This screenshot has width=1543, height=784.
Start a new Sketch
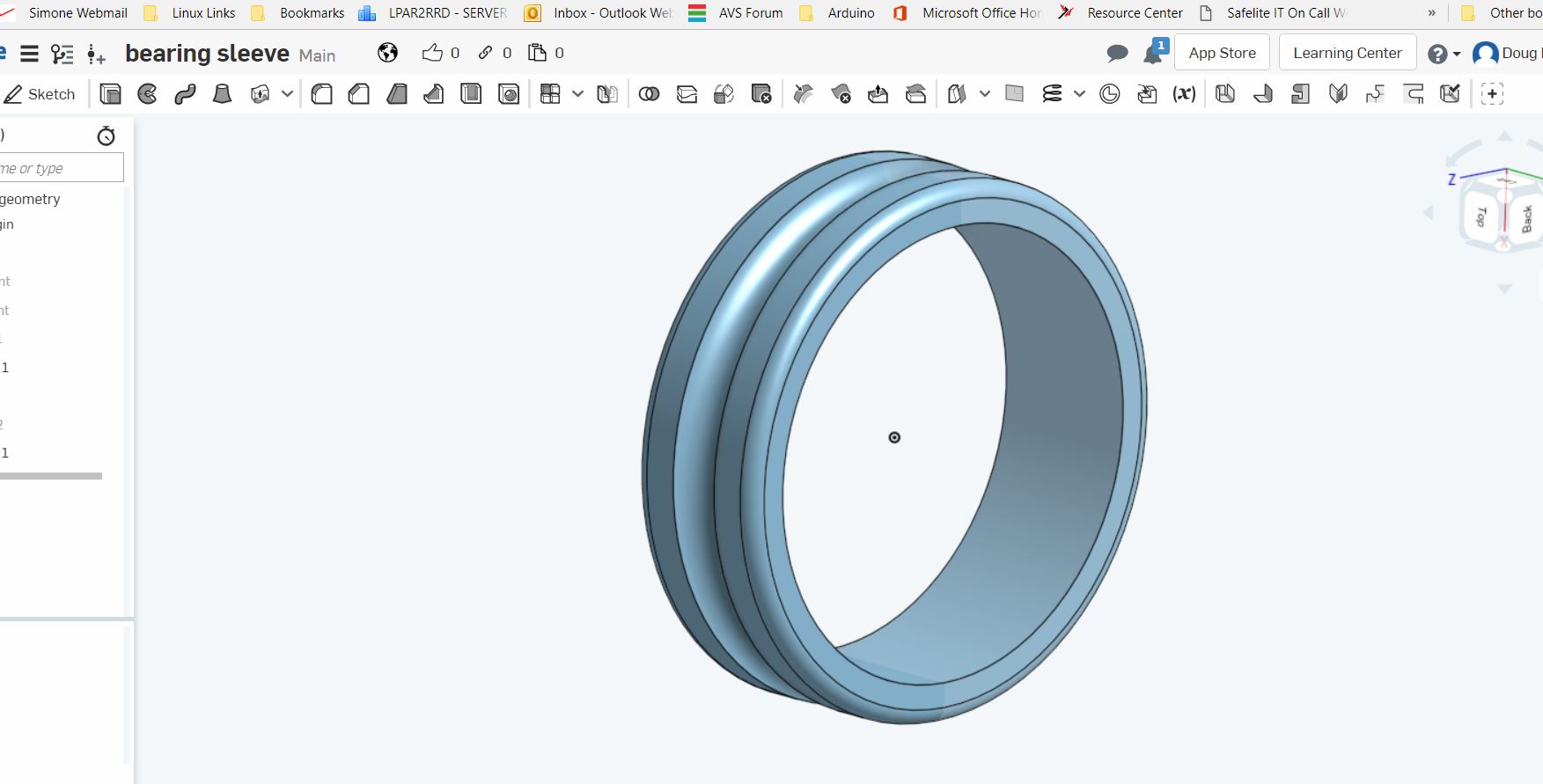[40, 94]
